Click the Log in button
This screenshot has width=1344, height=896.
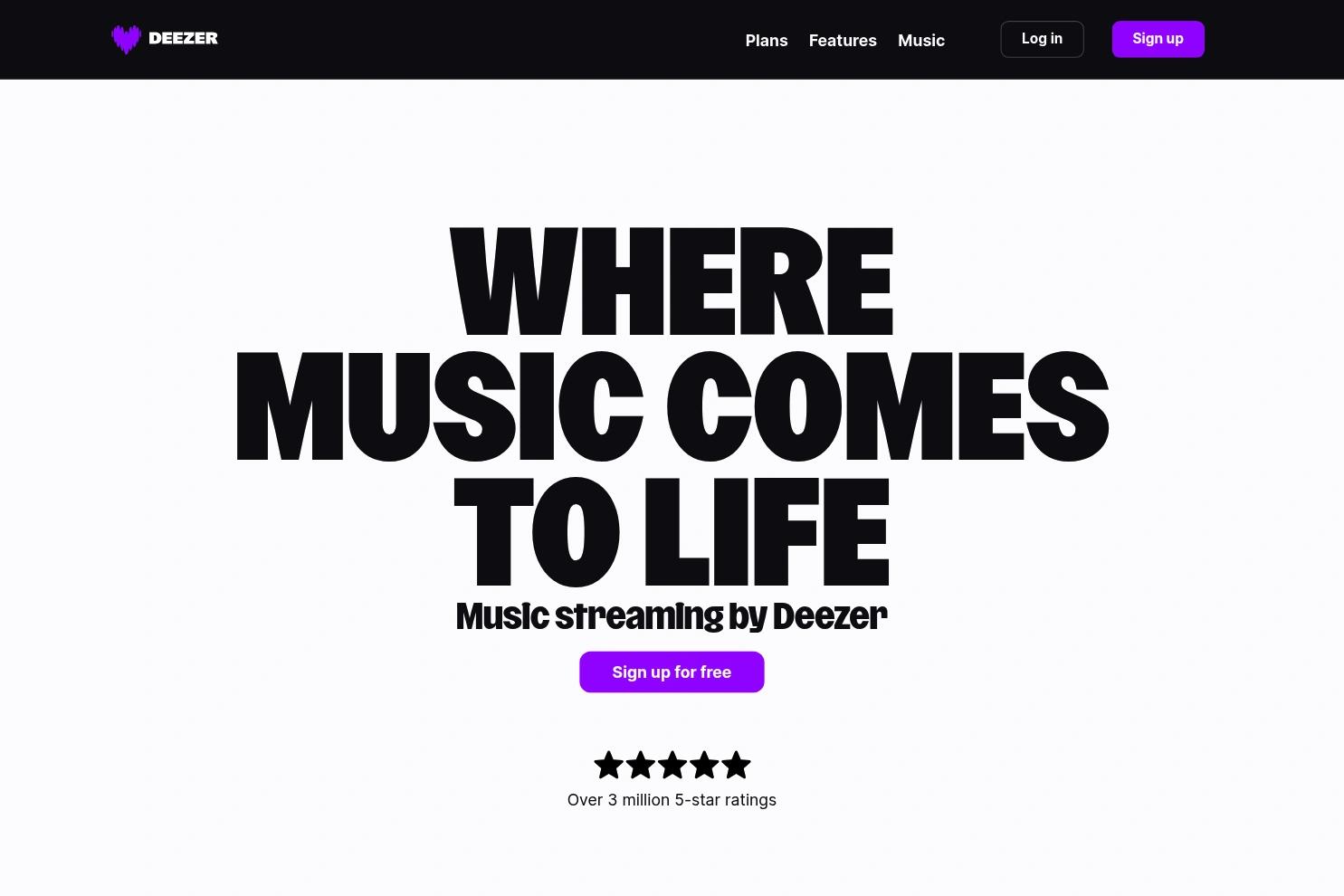(x=1042, y=39)
